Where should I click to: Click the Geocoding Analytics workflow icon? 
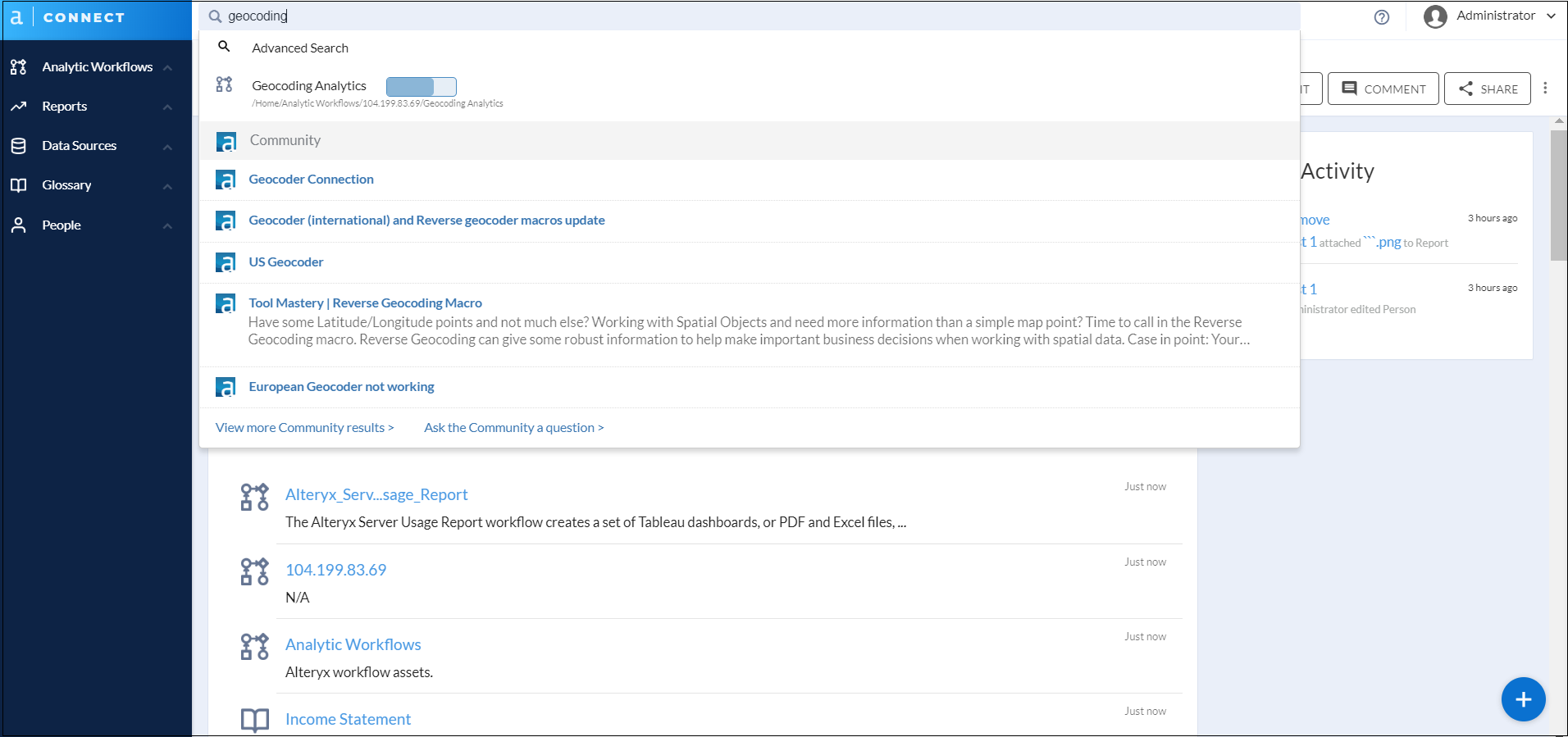(x=224, y=84)
